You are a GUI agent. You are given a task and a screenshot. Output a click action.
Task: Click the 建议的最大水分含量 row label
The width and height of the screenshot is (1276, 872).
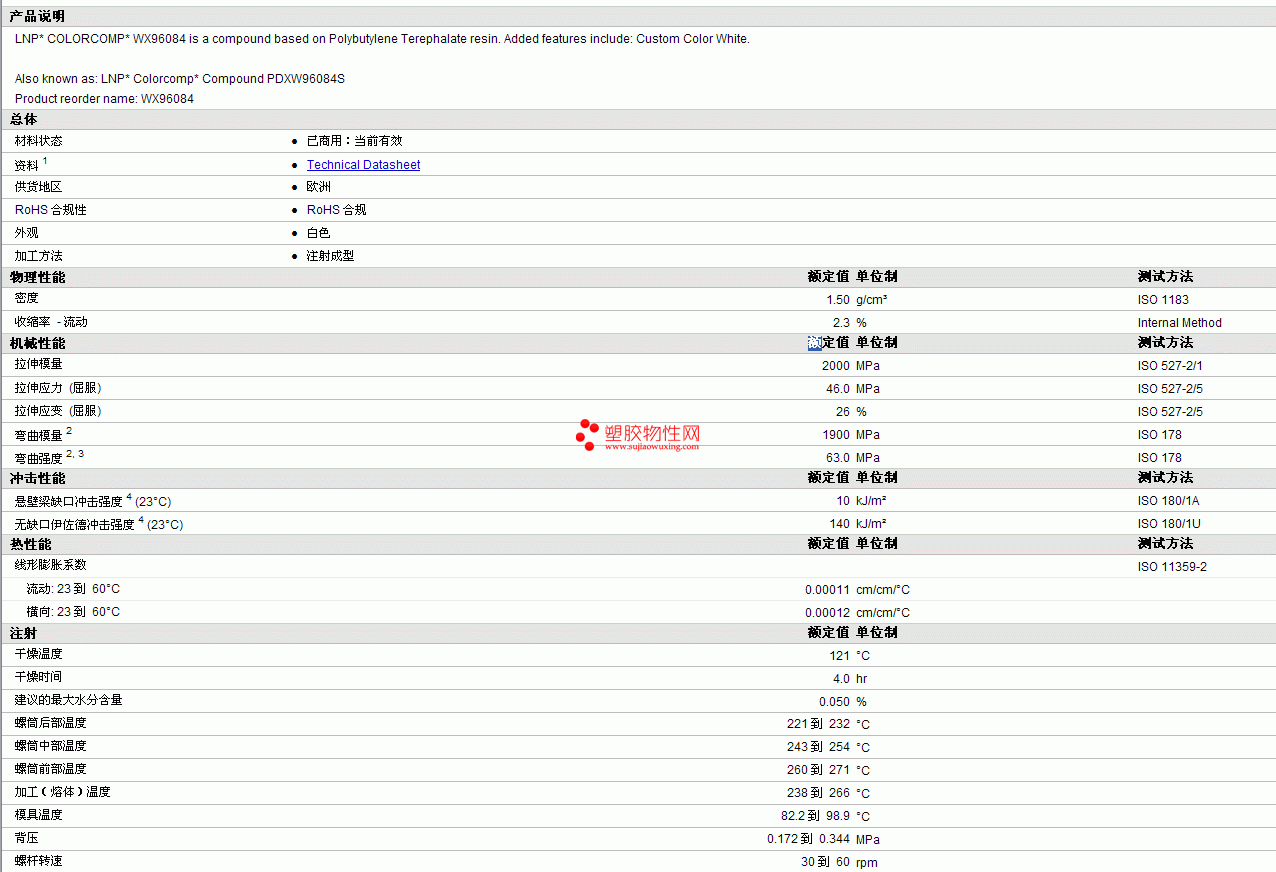click(x=68, y=700)
